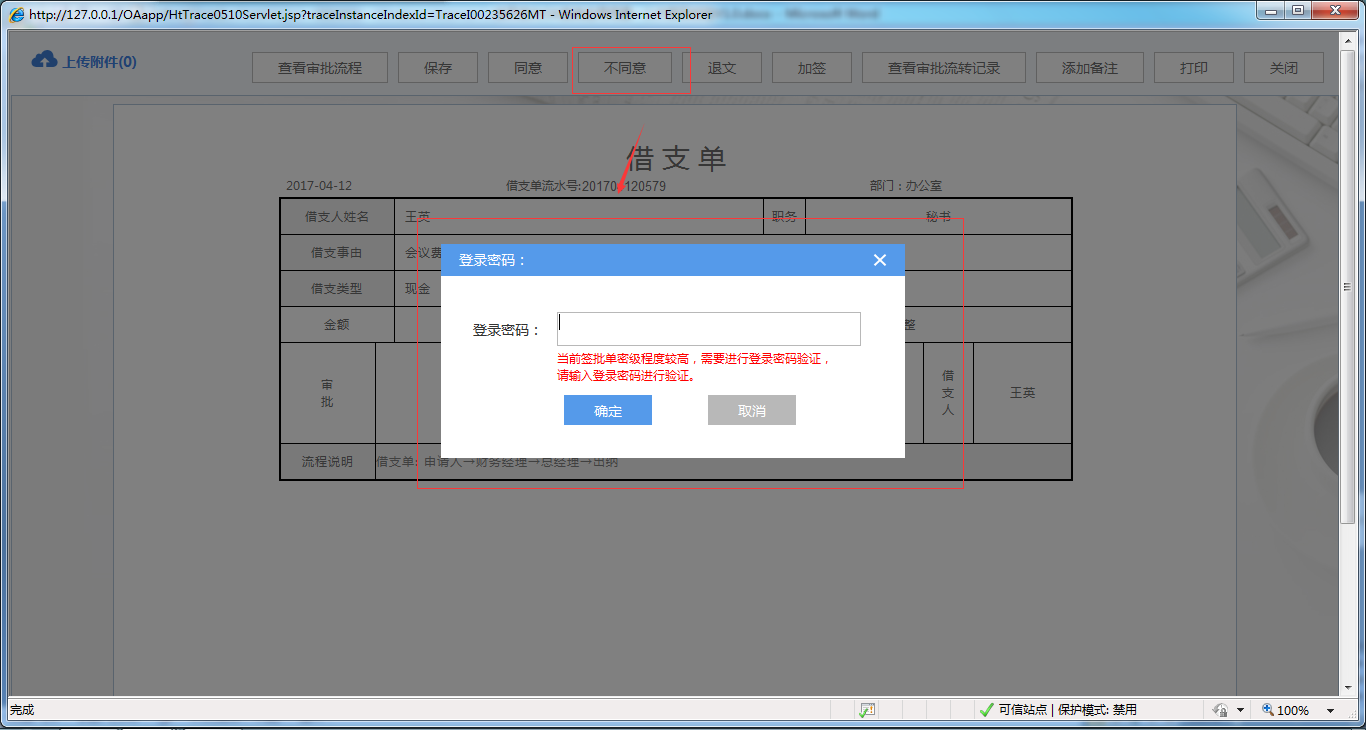Confirm the password dialog with 确定
This screenshot has width=1366, height=730.
click(607, 410)
